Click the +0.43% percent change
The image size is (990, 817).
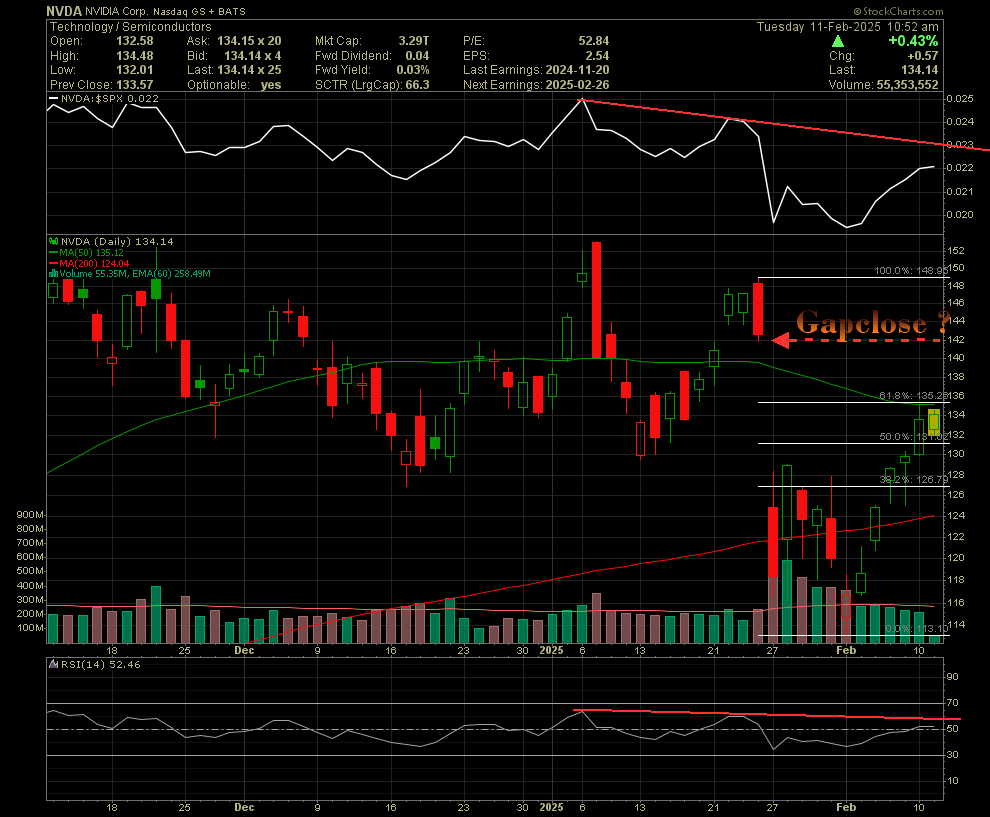(x=913, y=41)
